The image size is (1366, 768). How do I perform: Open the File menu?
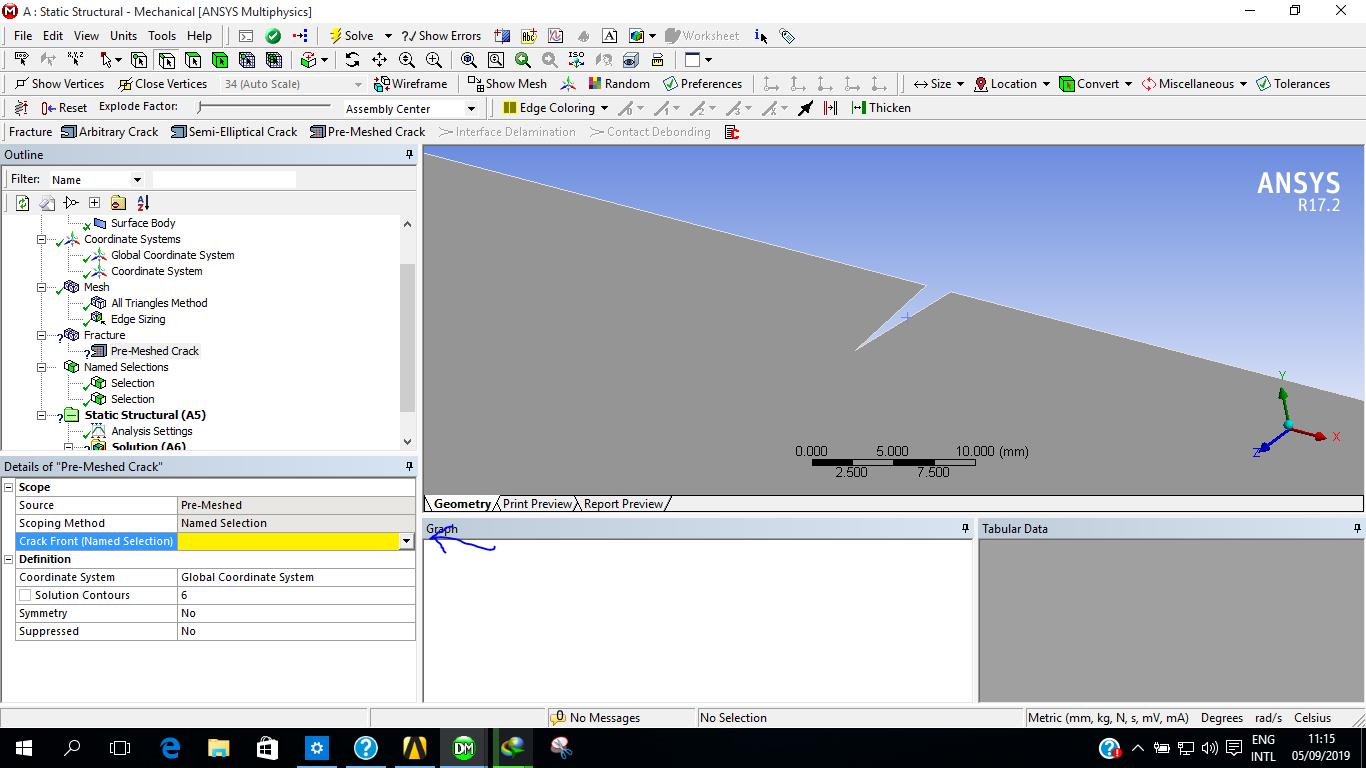coord(23,36)
